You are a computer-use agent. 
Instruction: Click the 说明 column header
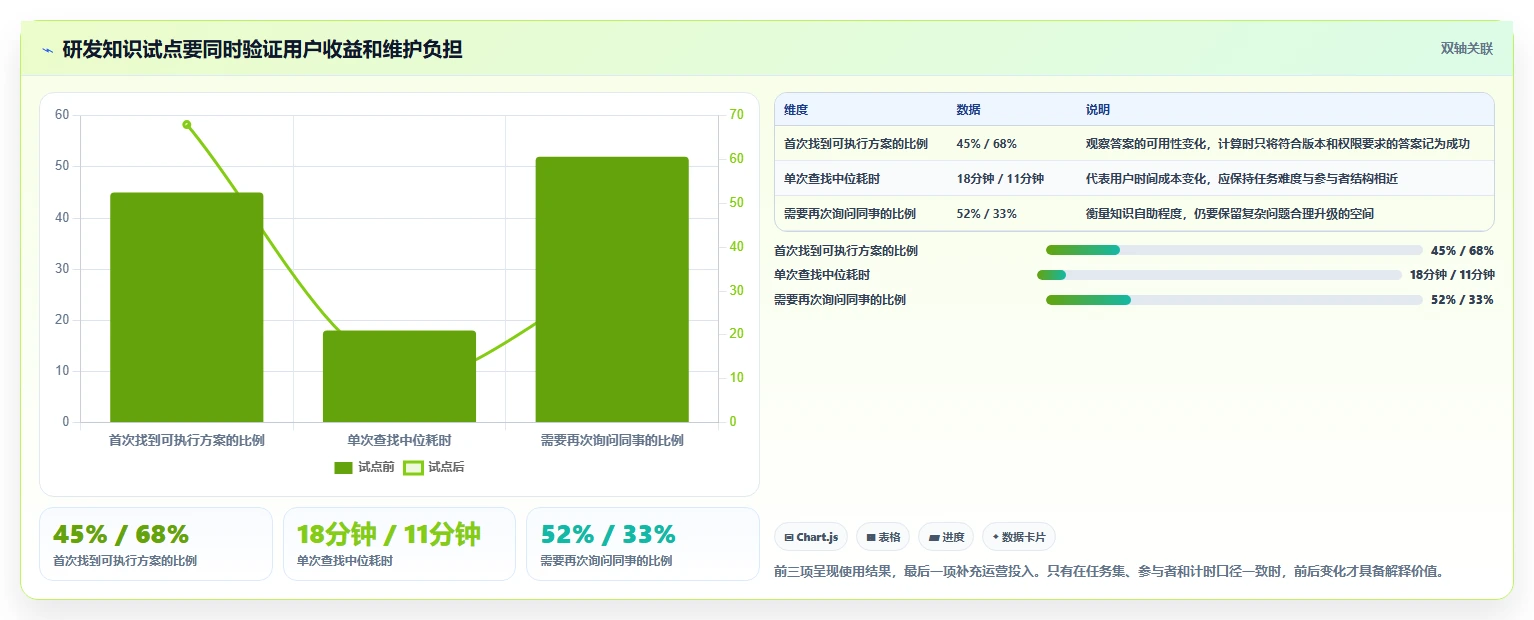pyautogui.click(x=1098, y=110)
